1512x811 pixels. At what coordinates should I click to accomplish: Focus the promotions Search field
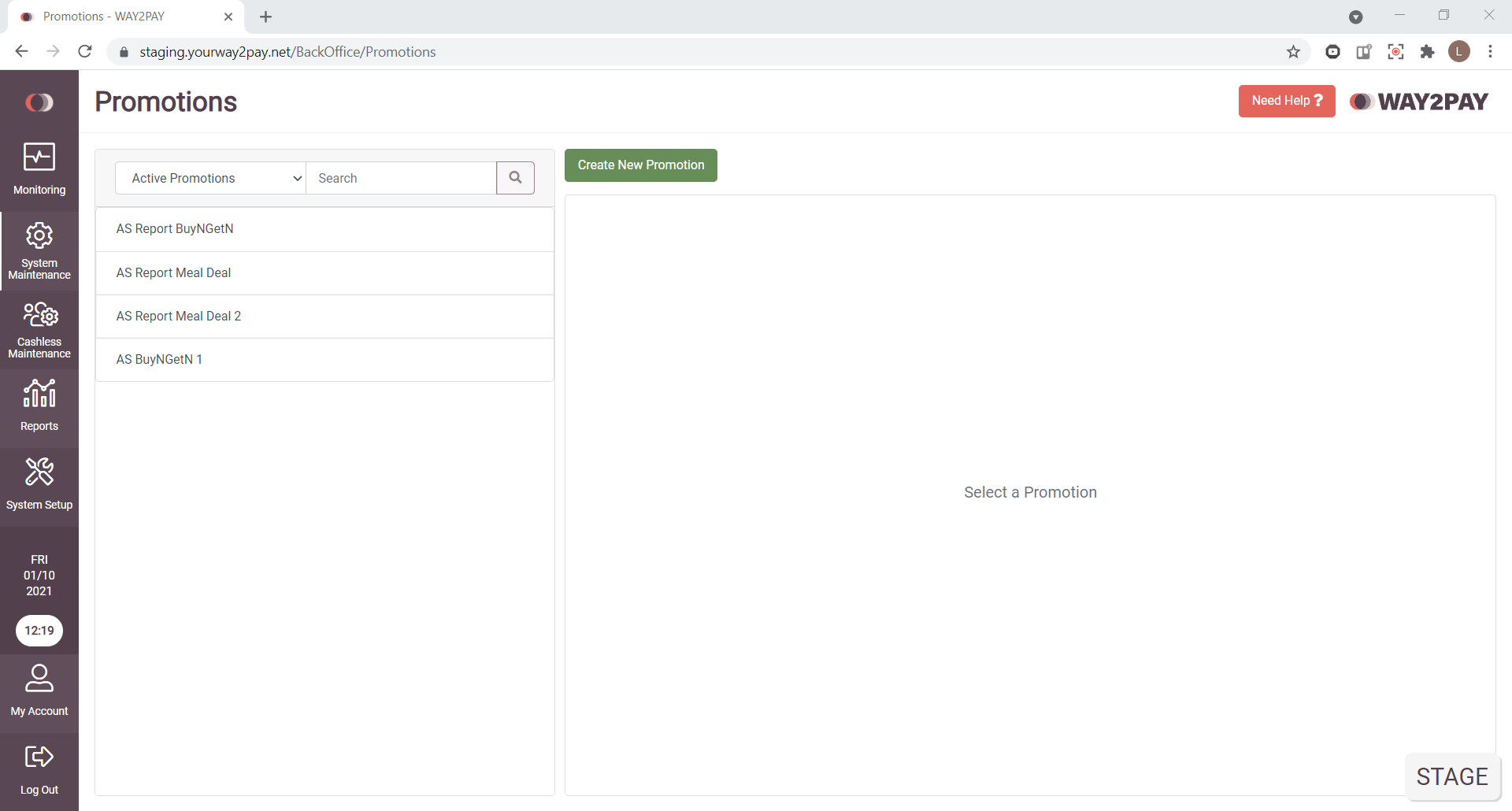click(x=401, y=178)
